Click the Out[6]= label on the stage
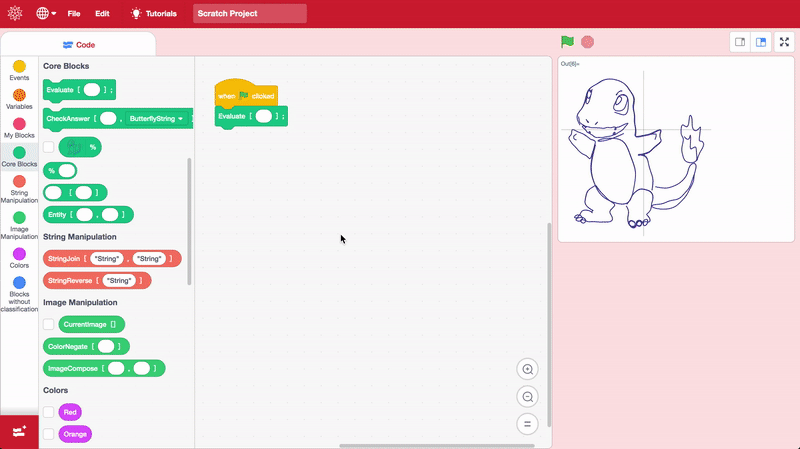Screen dimensions: 800x449 point(570,64)
